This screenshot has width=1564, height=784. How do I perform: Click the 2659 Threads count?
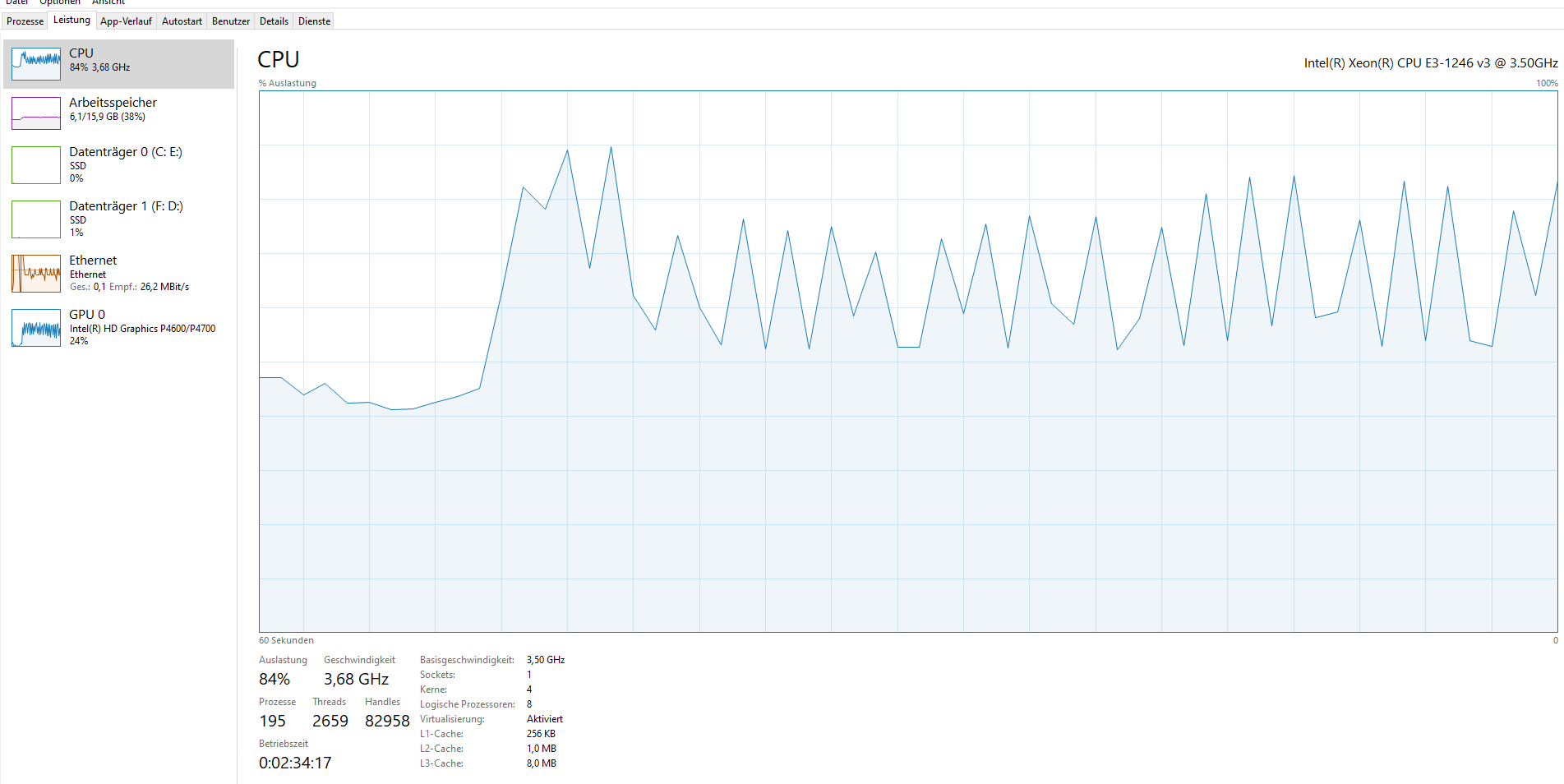coord(330,721)
